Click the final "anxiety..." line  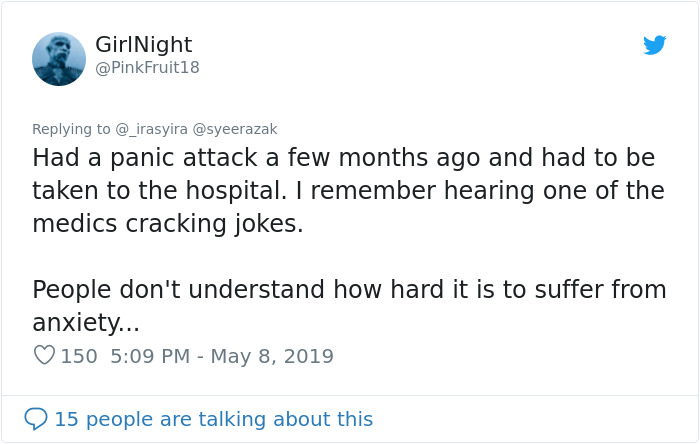(86, 323)
